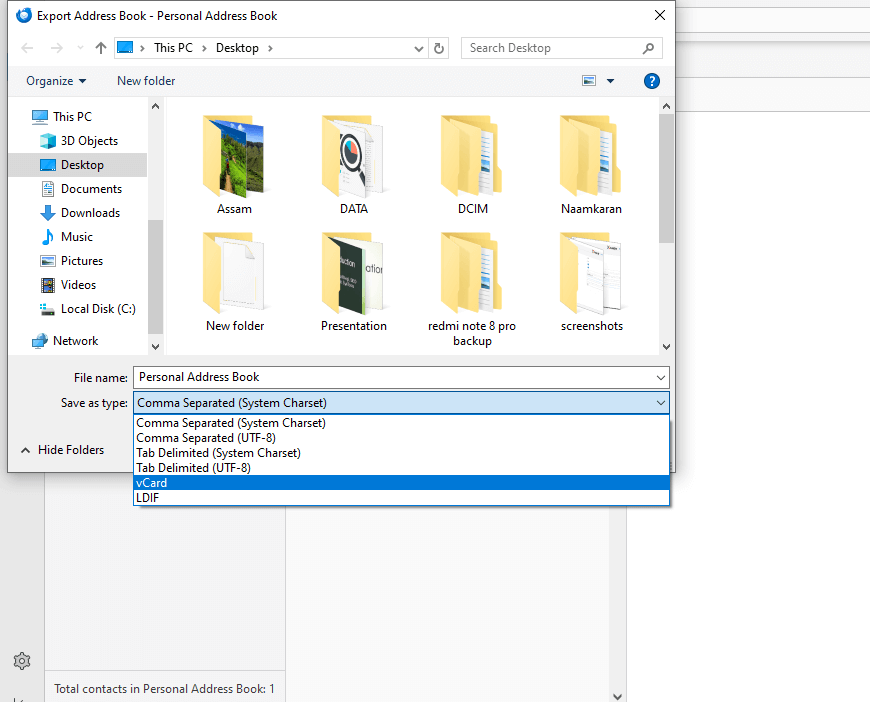Open the Organize dropdown menu
This screenshot has height=702, width=870.
click(x=56, y=81)
